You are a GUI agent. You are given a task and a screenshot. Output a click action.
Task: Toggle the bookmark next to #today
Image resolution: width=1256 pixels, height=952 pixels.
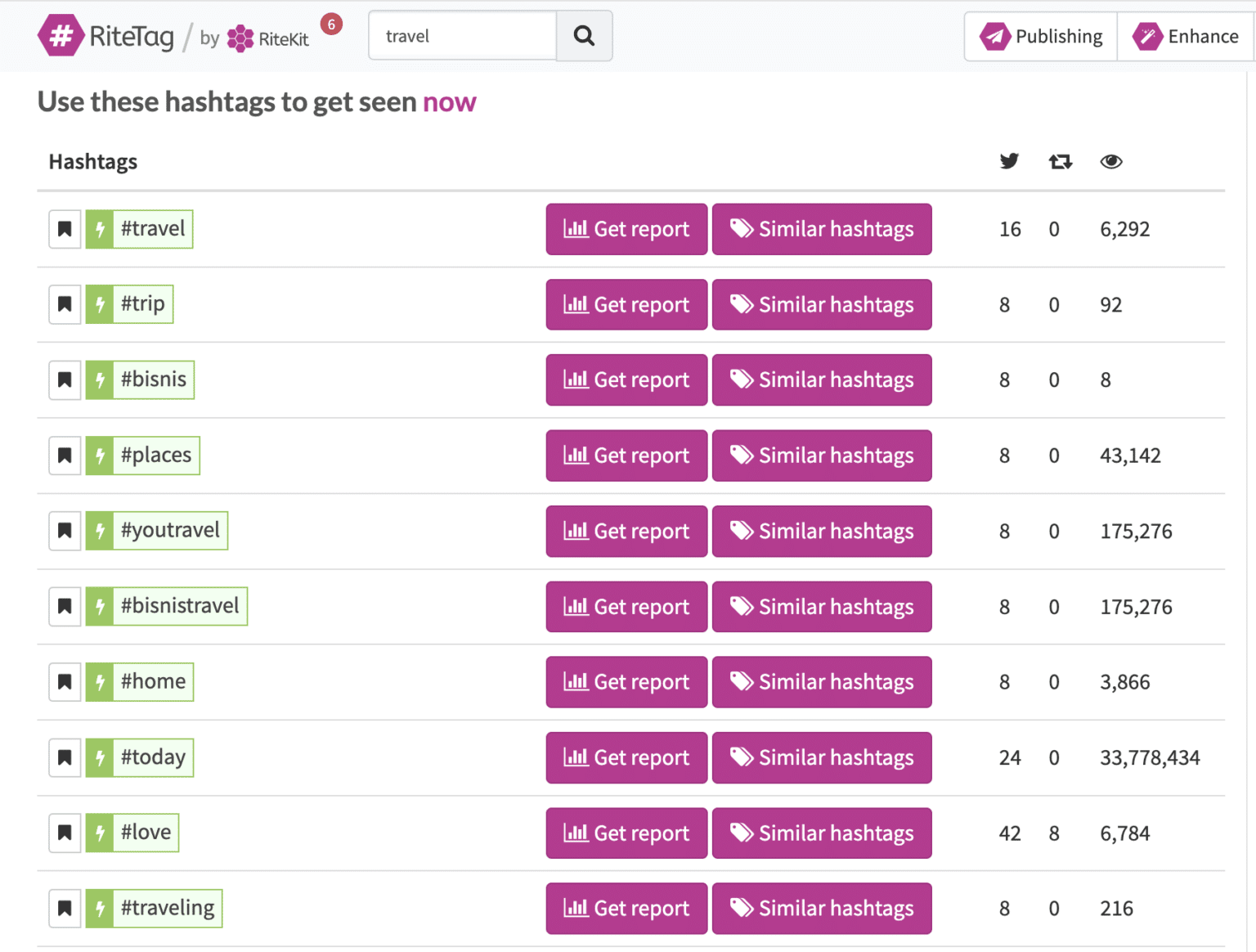(x=65, y=757)
